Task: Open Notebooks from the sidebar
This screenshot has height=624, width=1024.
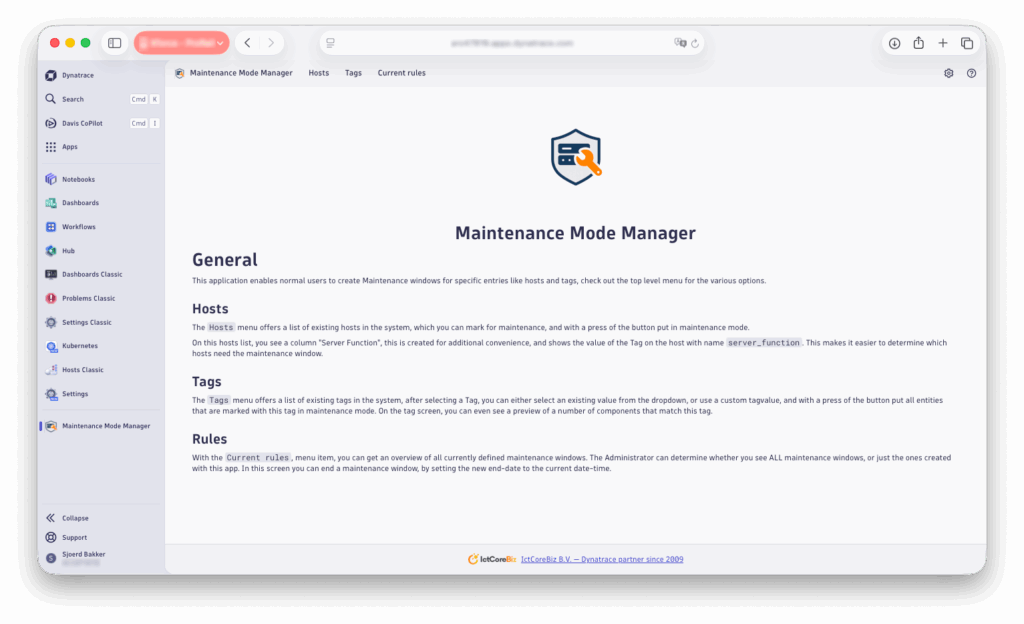Action: pos(78,179)
